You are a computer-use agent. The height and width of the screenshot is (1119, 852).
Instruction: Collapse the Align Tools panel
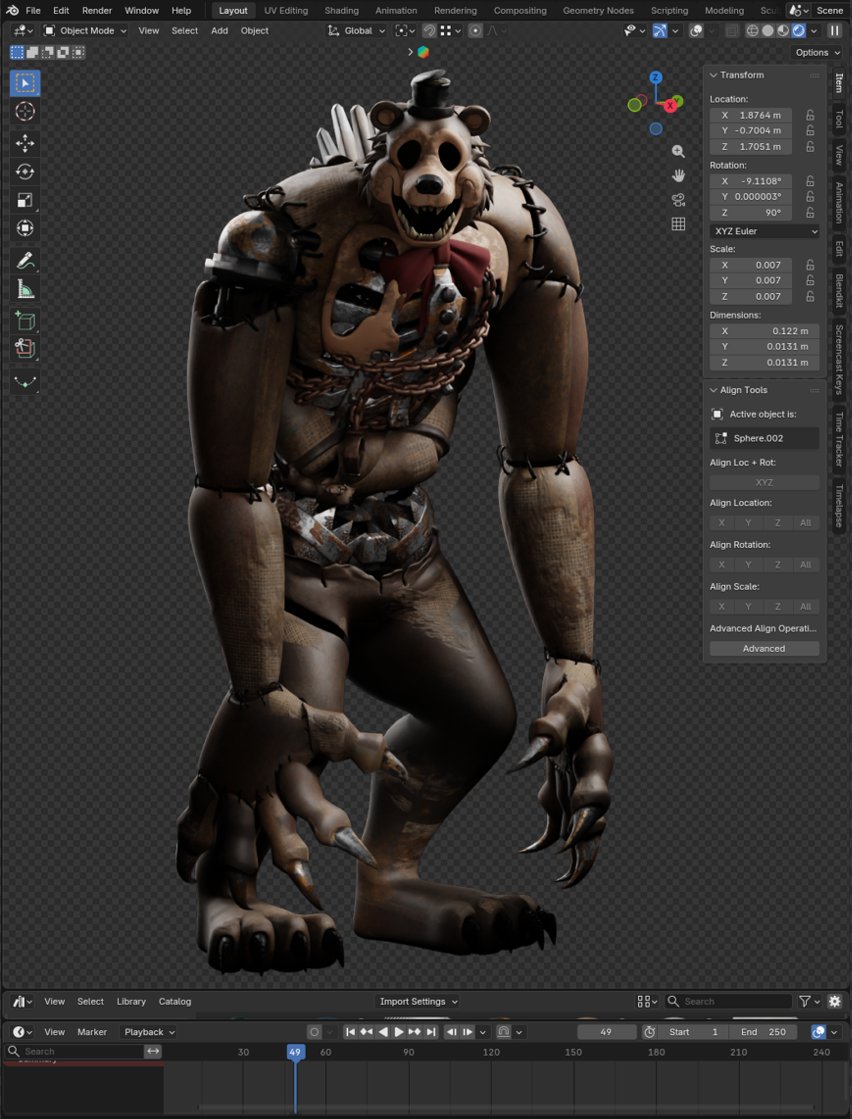pos(714,390)
